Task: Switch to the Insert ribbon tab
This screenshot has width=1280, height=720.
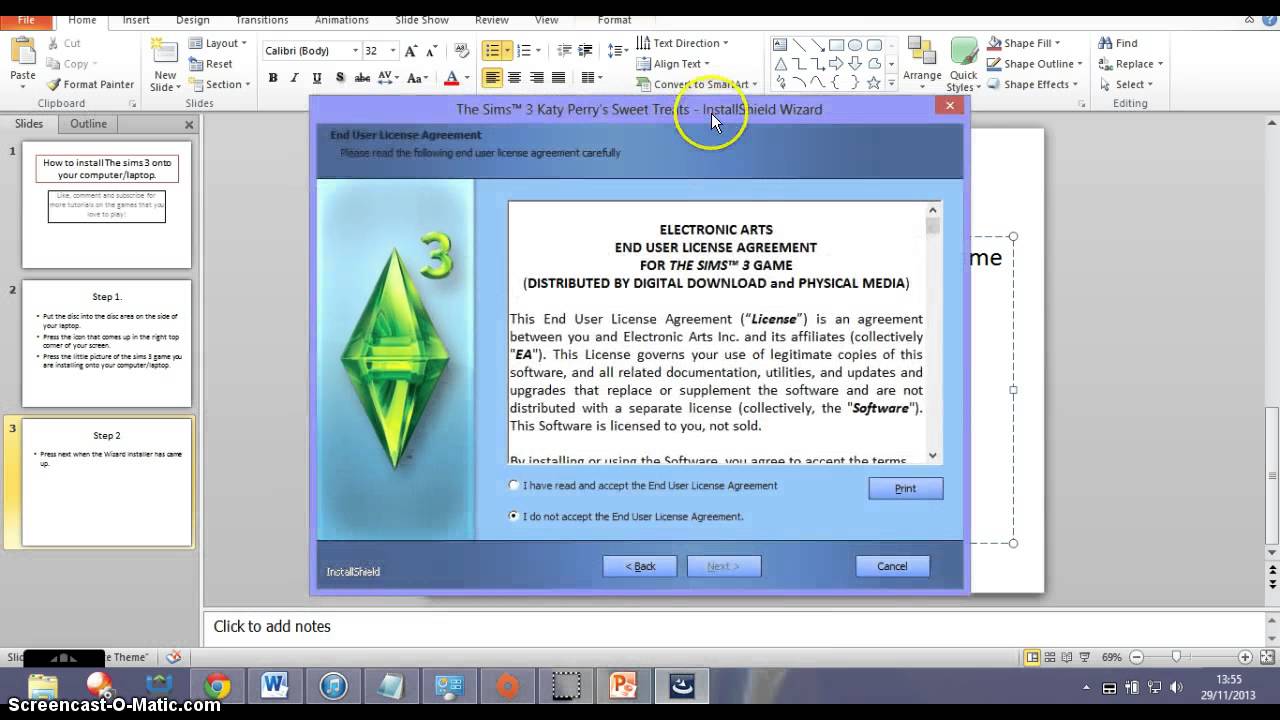Action: 136,20
